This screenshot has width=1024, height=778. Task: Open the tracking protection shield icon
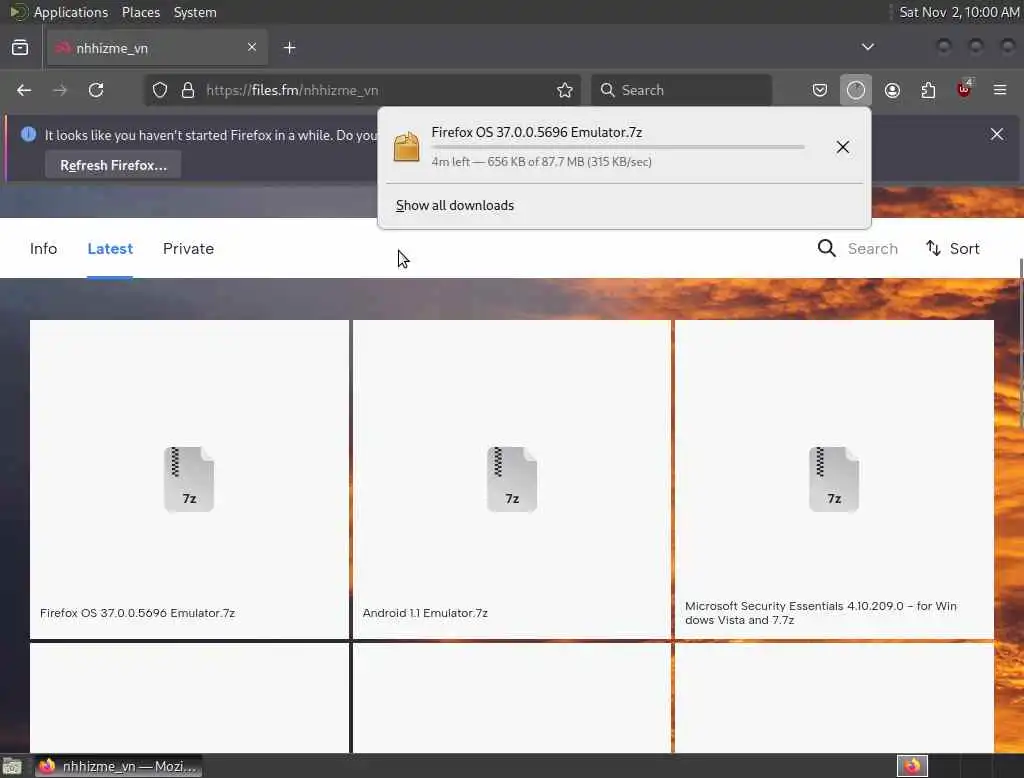160,90
